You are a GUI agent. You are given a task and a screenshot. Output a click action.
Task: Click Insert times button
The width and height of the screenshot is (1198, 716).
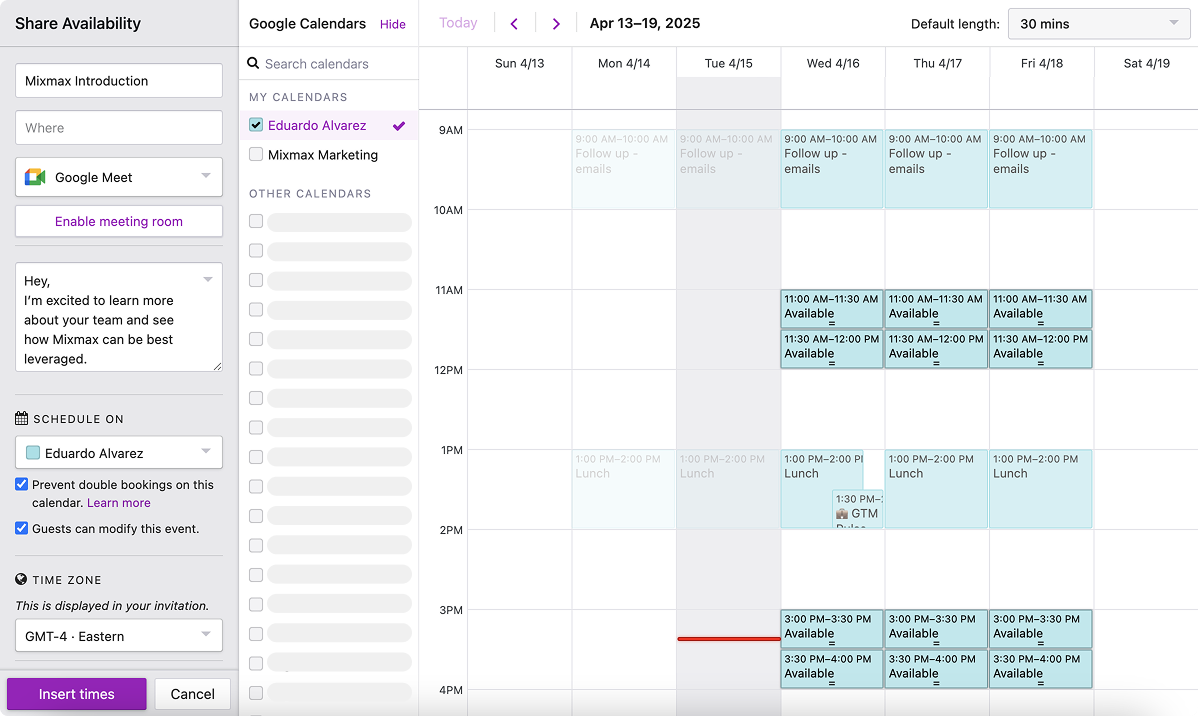click(x=76, y=694)
